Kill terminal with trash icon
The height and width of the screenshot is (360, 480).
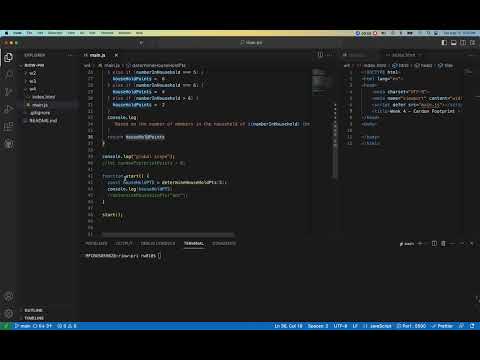443,244
